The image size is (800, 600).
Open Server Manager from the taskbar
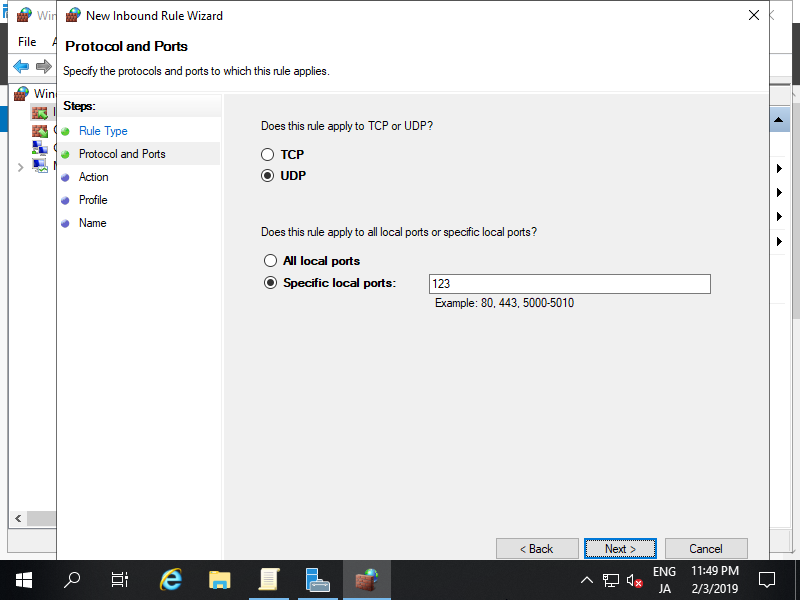pos(318,579)
